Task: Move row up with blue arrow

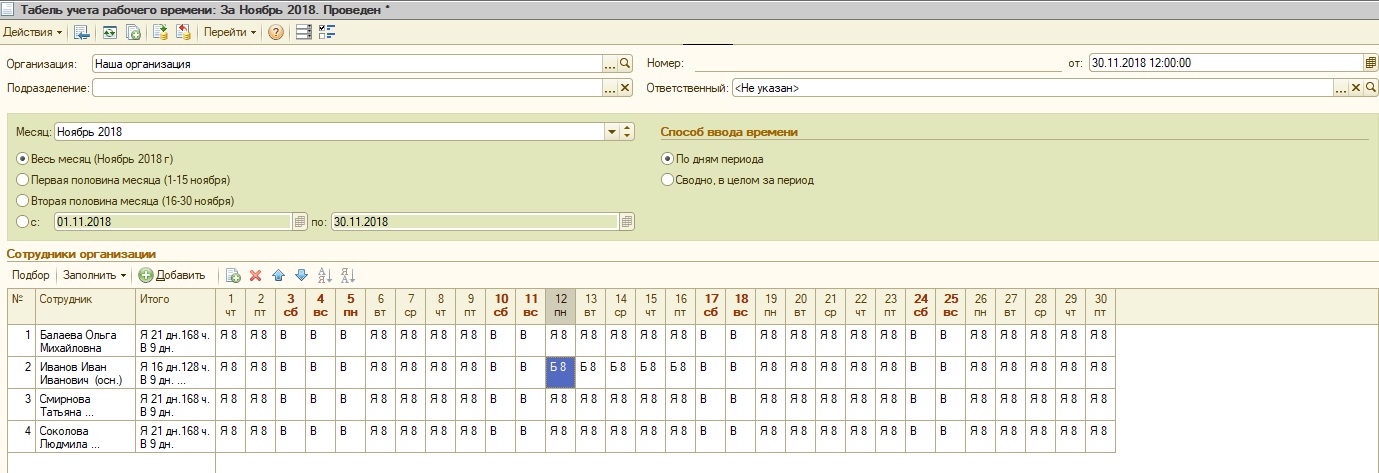Action: pyautogui.click(x=278, y=275)
